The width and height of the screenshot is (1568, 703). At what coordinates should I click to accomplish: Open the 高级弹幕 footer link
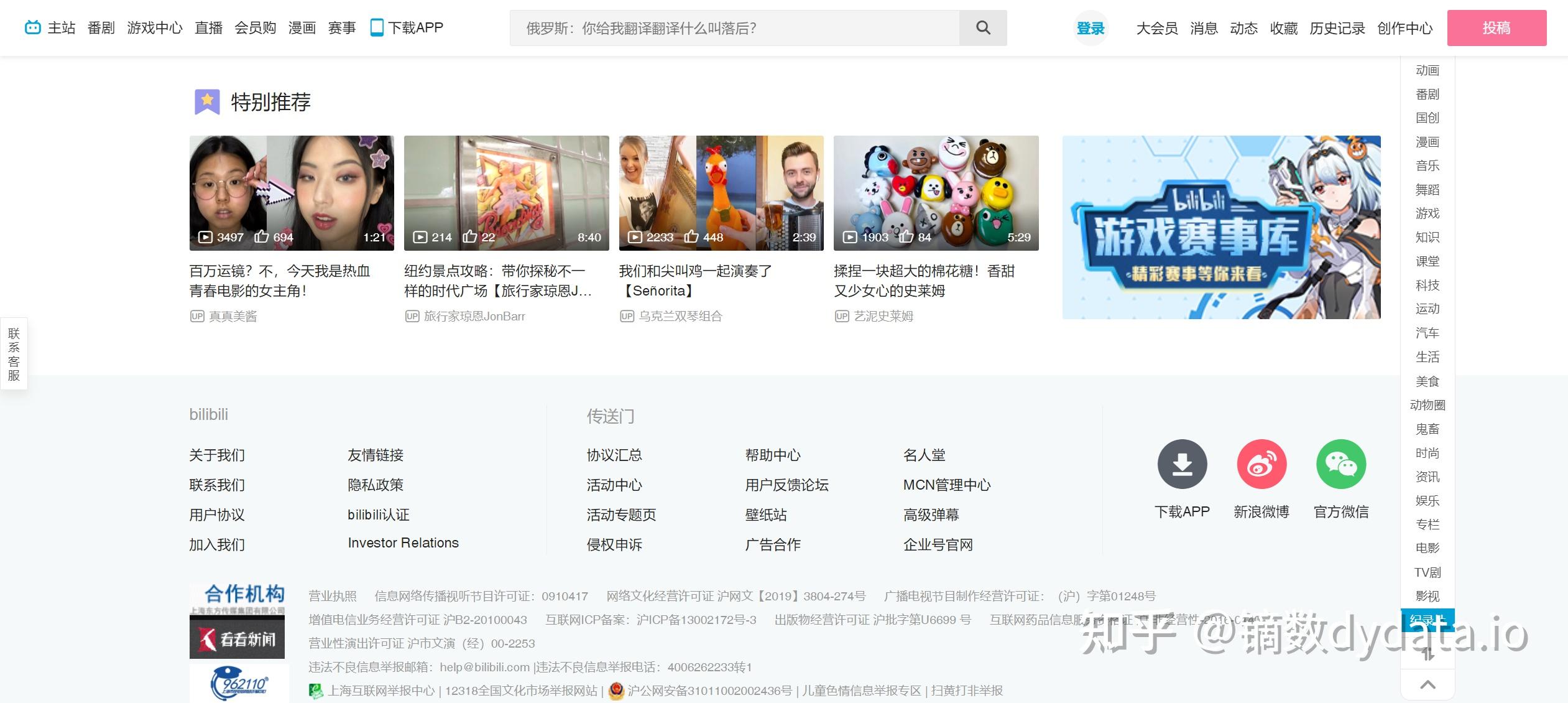[x=931, y=514]
